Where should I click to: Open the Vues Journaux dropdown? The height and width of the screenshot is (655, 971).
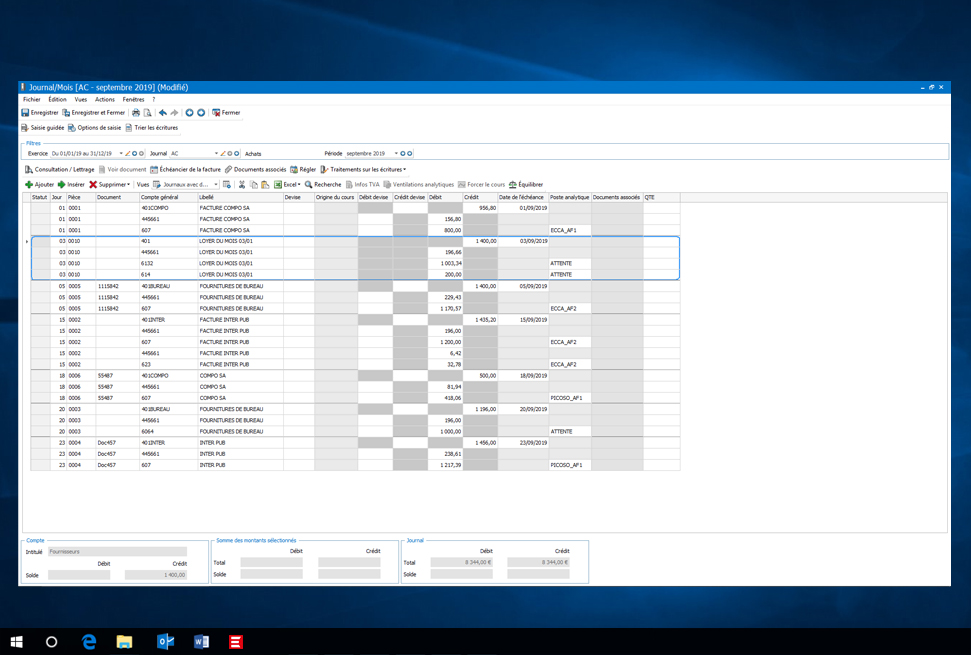coord(216,185)
